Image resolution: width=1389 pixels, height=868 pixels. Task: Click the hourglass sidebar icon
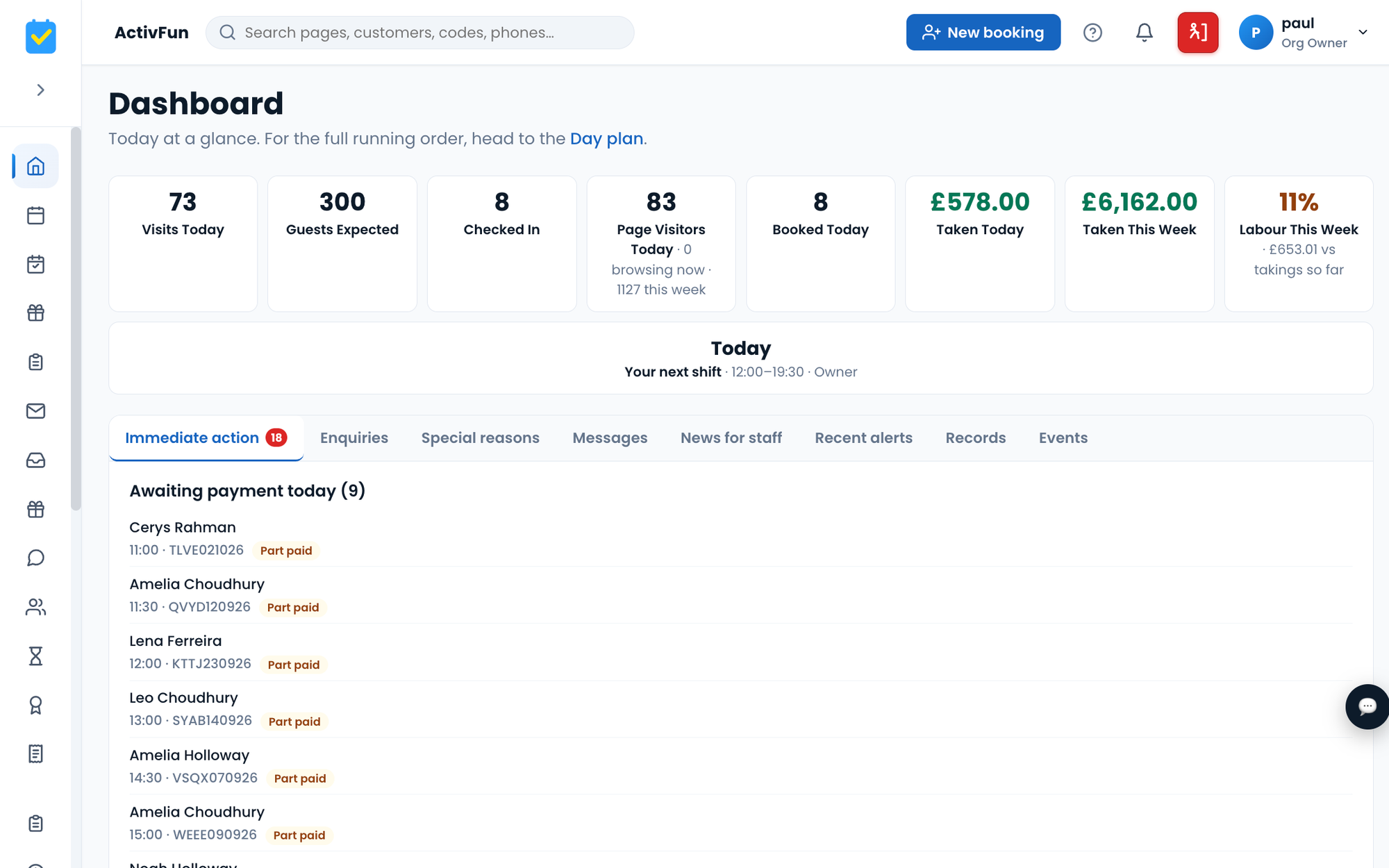pyautogui.click(x=35, y=656)
